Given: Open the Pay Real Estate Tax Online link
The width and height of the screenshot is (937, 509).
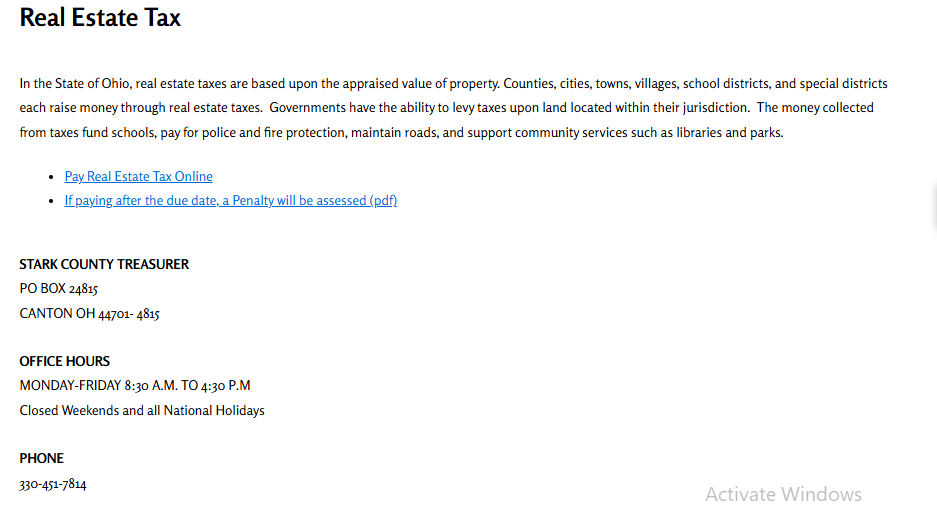Looking at the screenshot, I should pos(138,177).
